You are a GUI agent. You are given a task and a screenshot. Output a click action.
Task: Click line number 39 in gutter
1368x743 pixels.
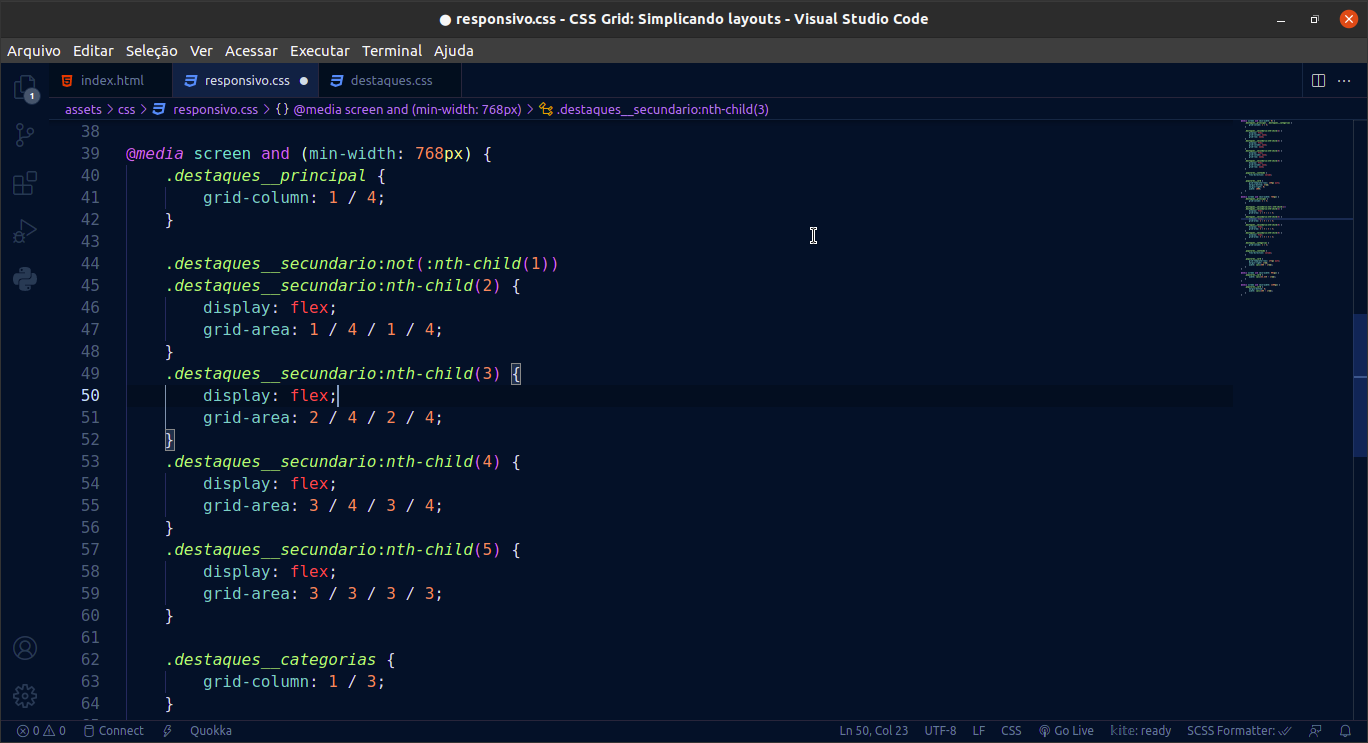click(90, 154)
